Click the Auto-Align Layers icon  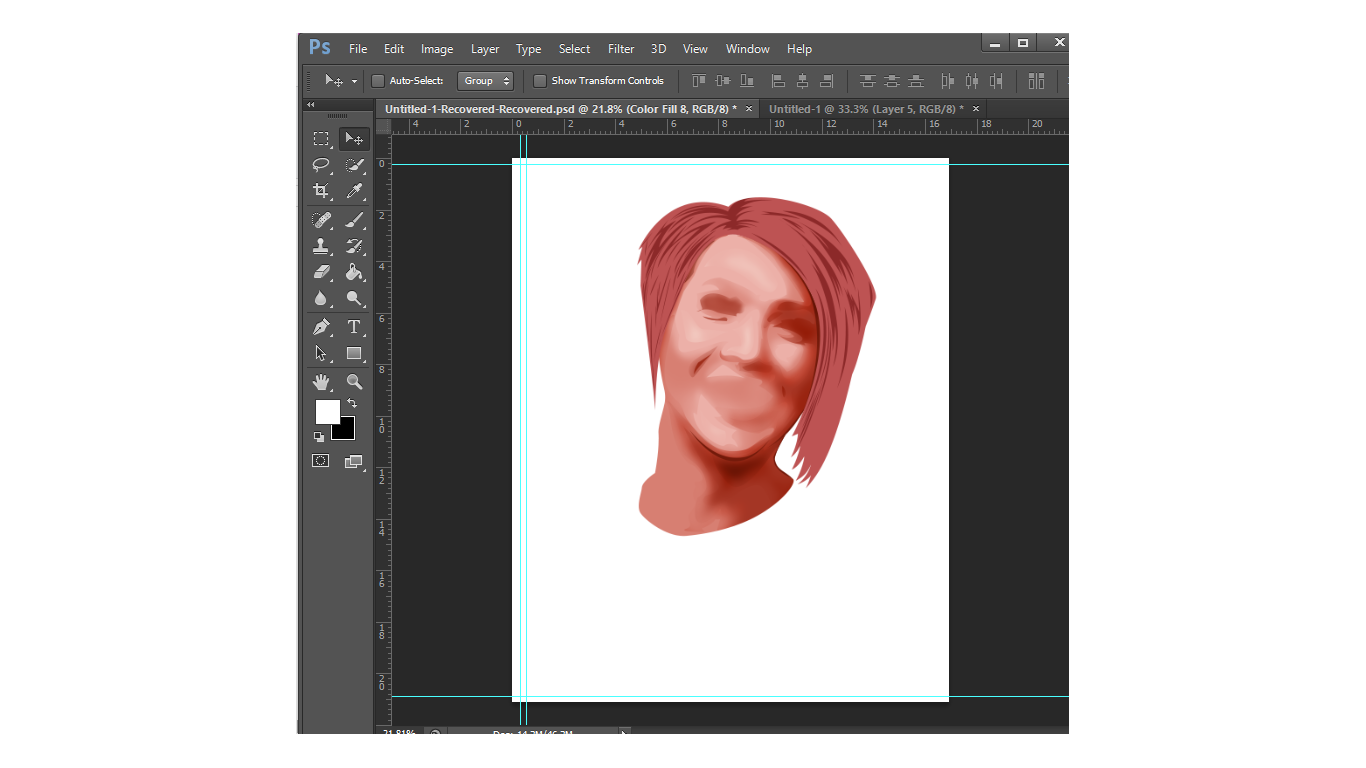point(1036,81)
